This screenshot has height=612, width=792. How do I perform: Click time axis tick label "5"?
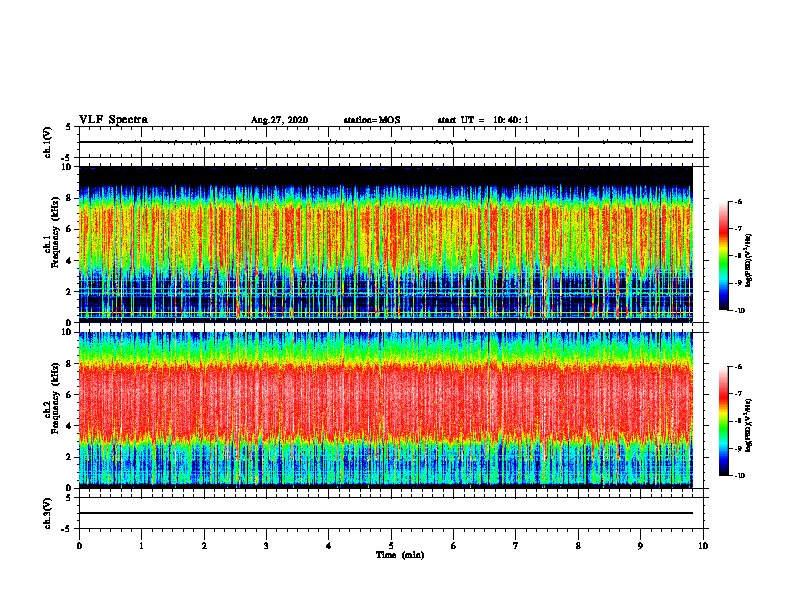click(391, 546)
